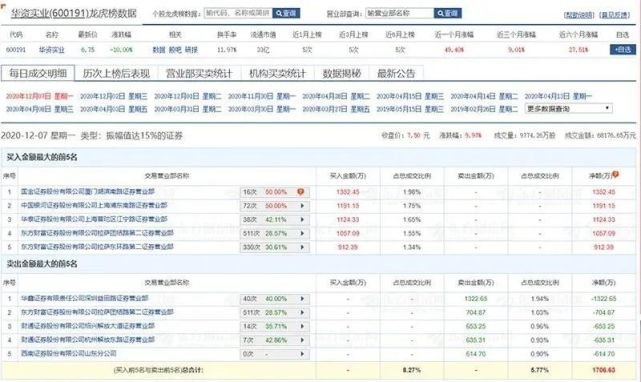Expand arrow in 华鑫证券 40次 row
The image size is (641, 382).
[x=302, y=299]
